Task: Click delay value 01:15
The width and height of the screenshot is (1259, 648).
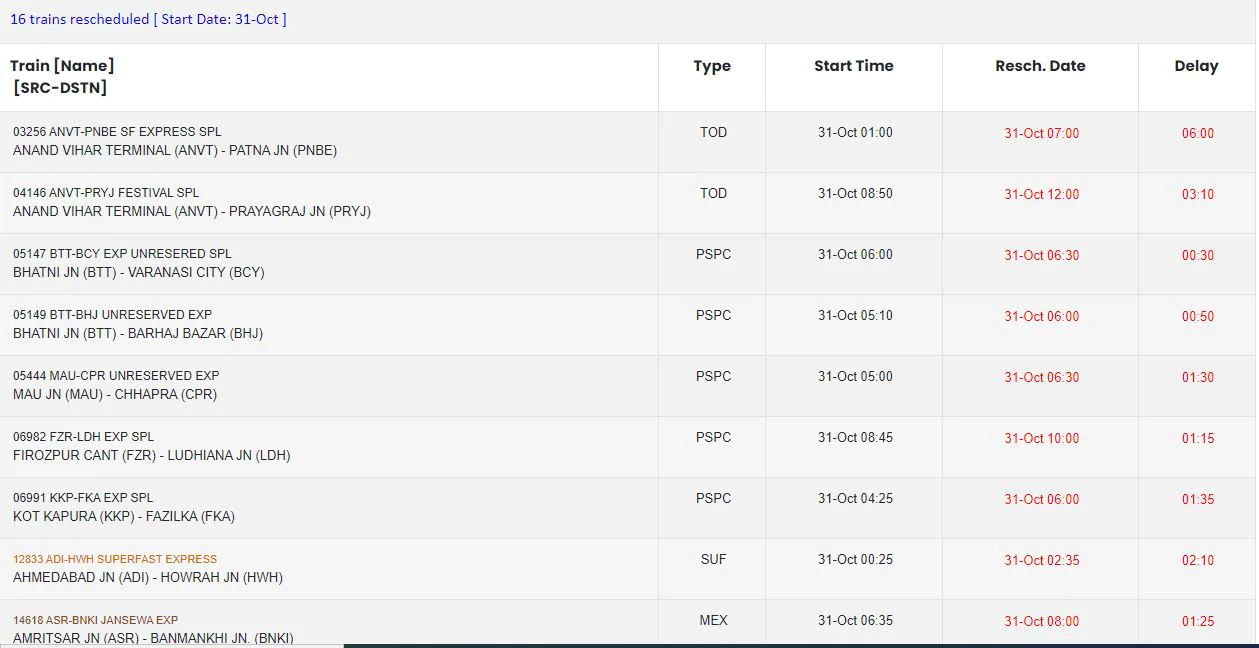Action: pyautogui.click(x=1198, y=438)
